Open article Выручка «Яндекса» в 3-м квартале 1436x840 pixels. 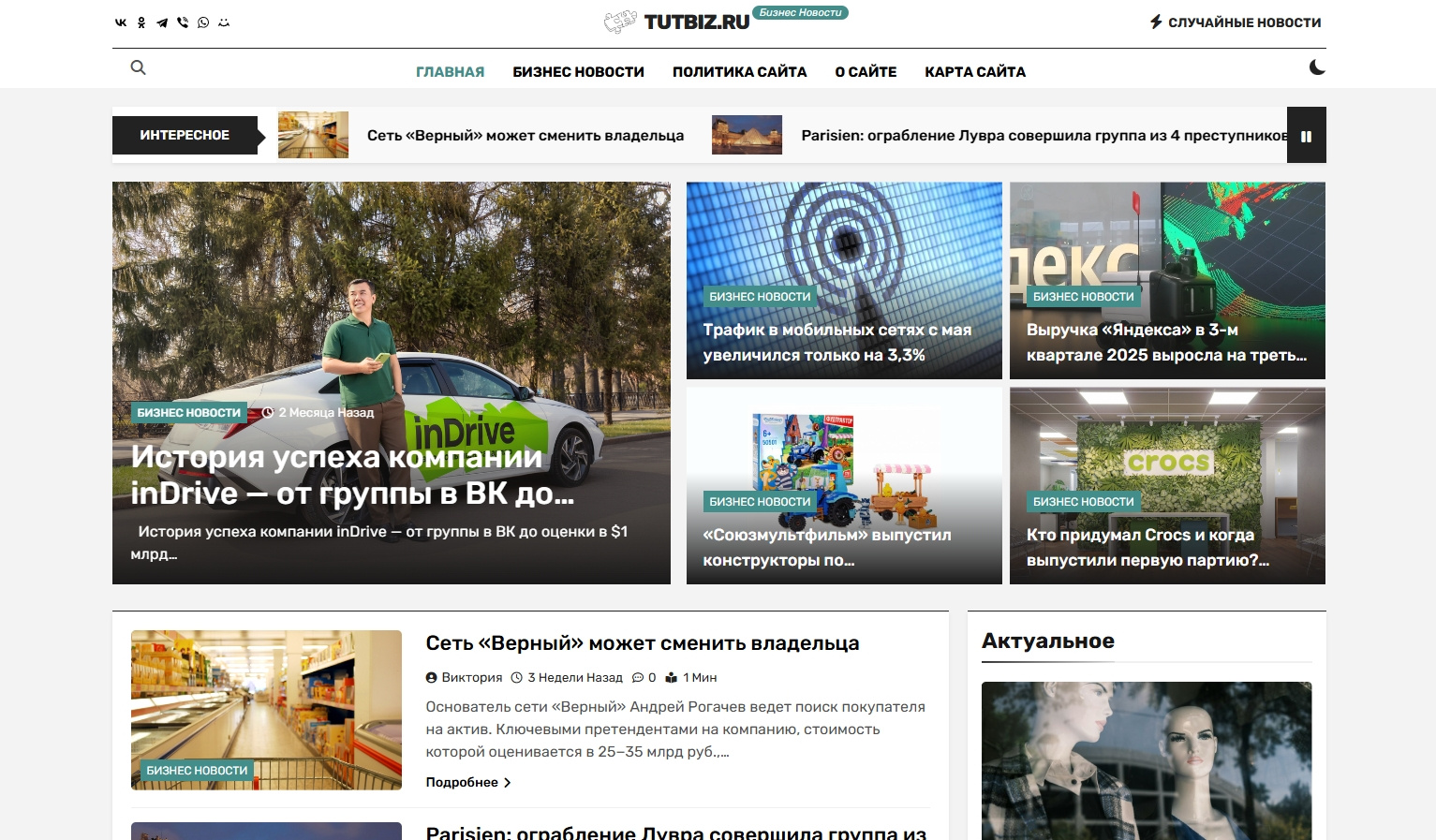pyautogui.click(x=1166, y=343)
